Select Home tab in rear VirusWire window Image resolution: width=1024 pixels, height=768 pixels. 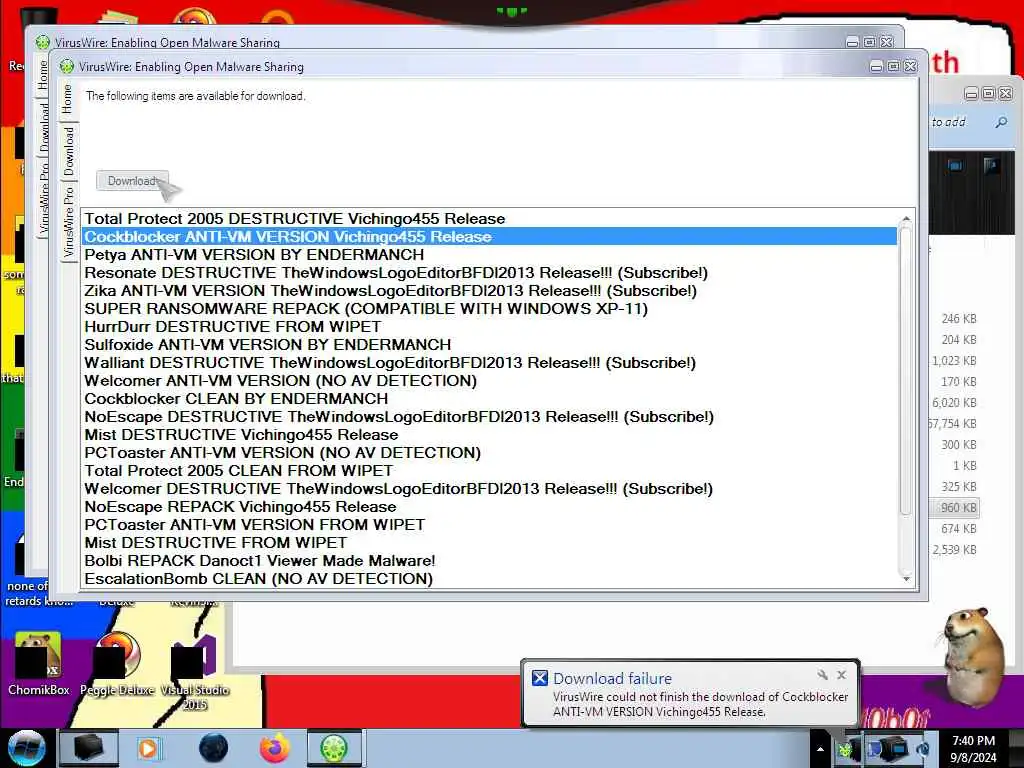coord(43,75)
